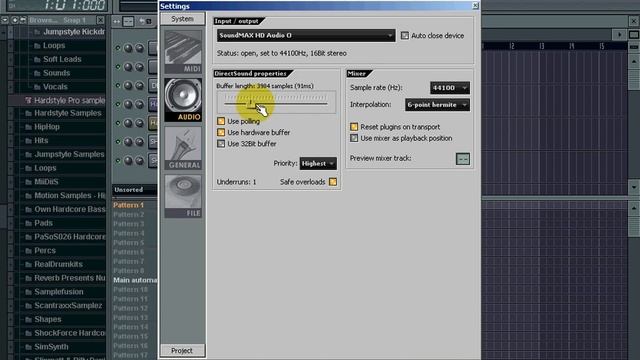Click the folder icon beside Percs

pos(29,251)
